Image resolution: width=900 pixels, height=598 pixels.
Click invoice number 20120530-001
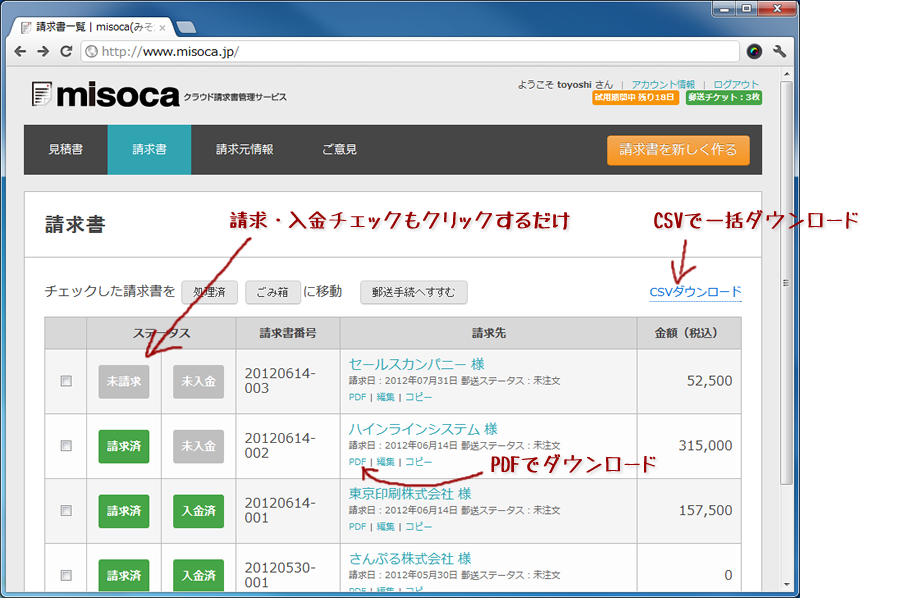(x=280, y=575)
